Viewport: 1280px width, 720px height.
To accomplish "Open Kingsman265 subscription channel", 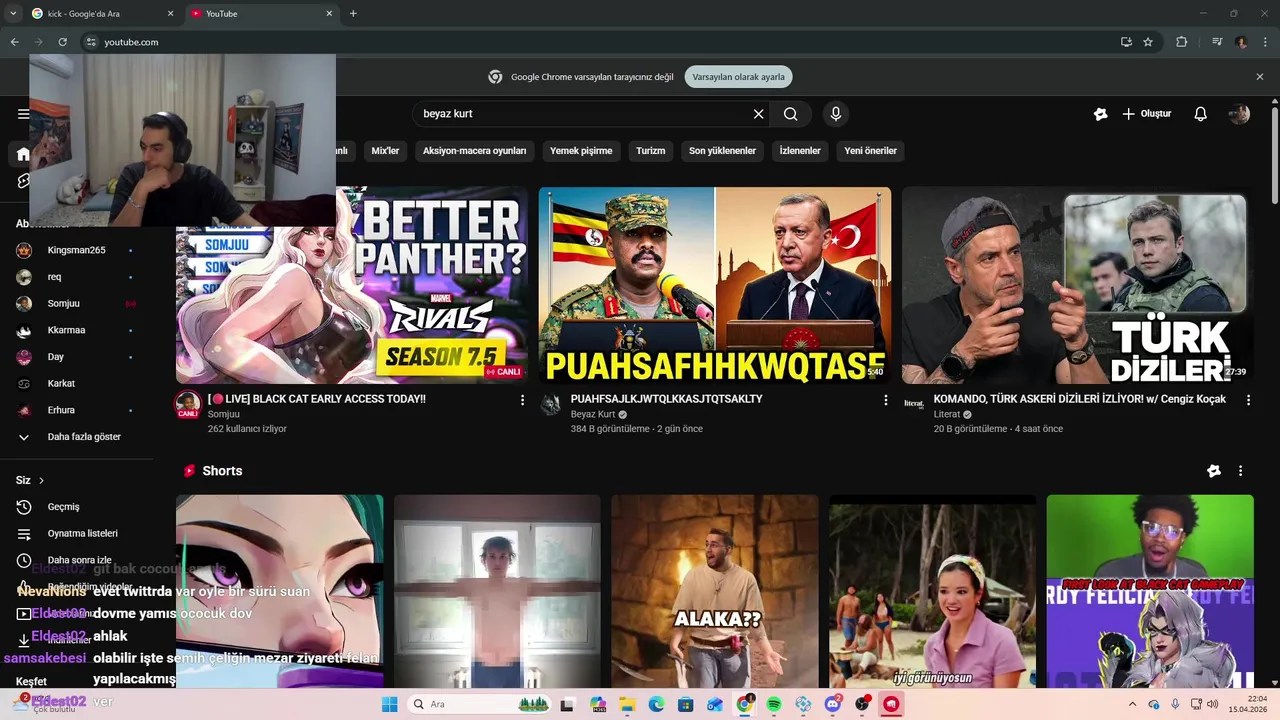I will pos(76,250).
